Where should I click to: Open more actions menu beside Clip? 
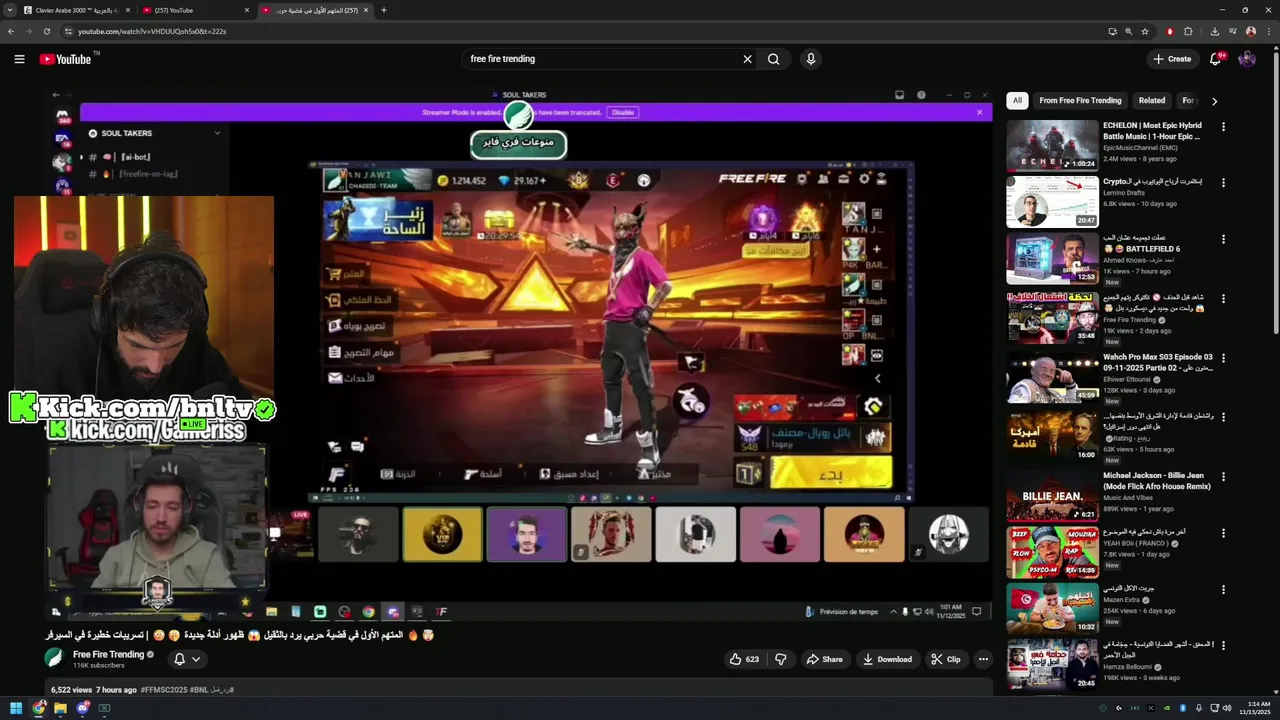983,659
